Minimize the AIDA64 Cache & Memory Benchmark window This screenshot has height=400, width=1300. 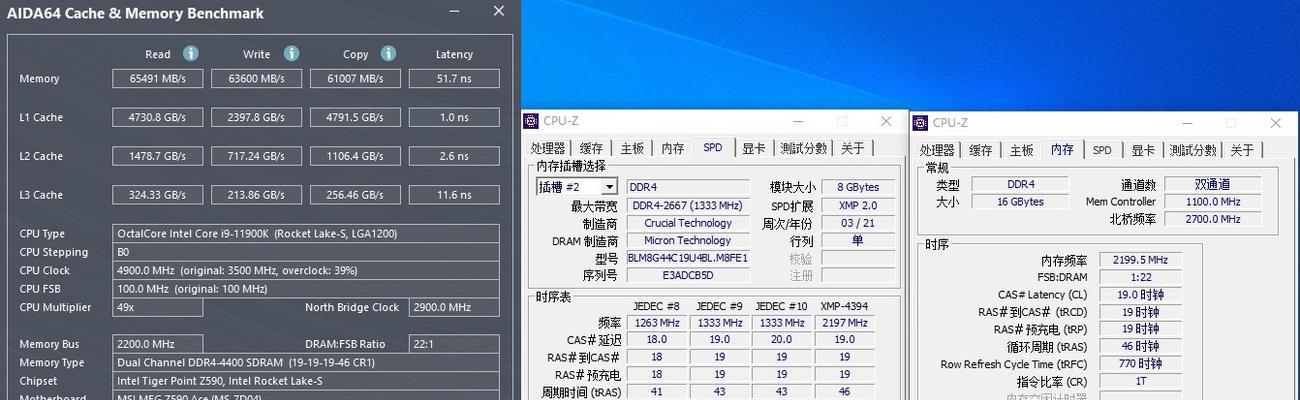point(456,12)
